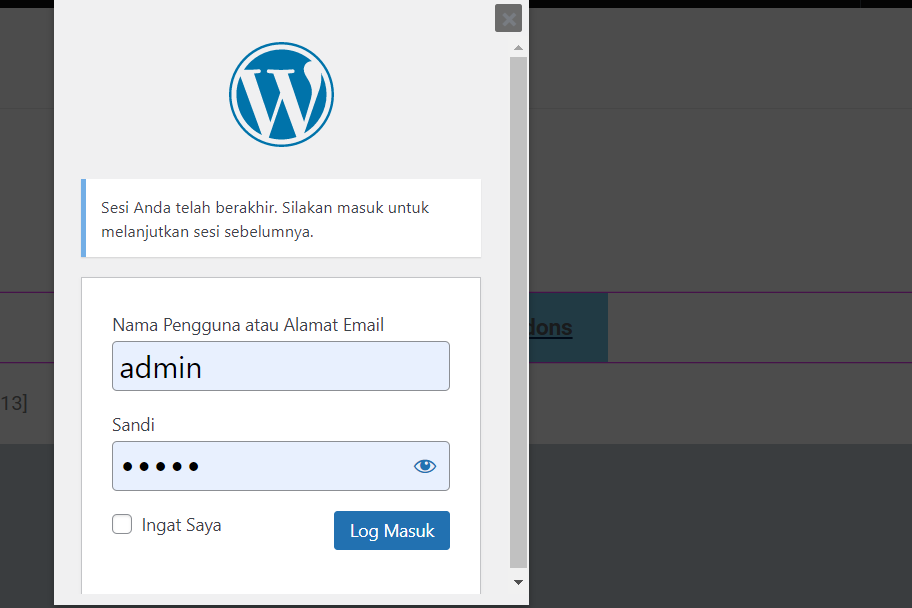Image resolution: width=912 pixels, height=608 pixels.
Task: Click the session expired message
Action: tap(281, 218)
